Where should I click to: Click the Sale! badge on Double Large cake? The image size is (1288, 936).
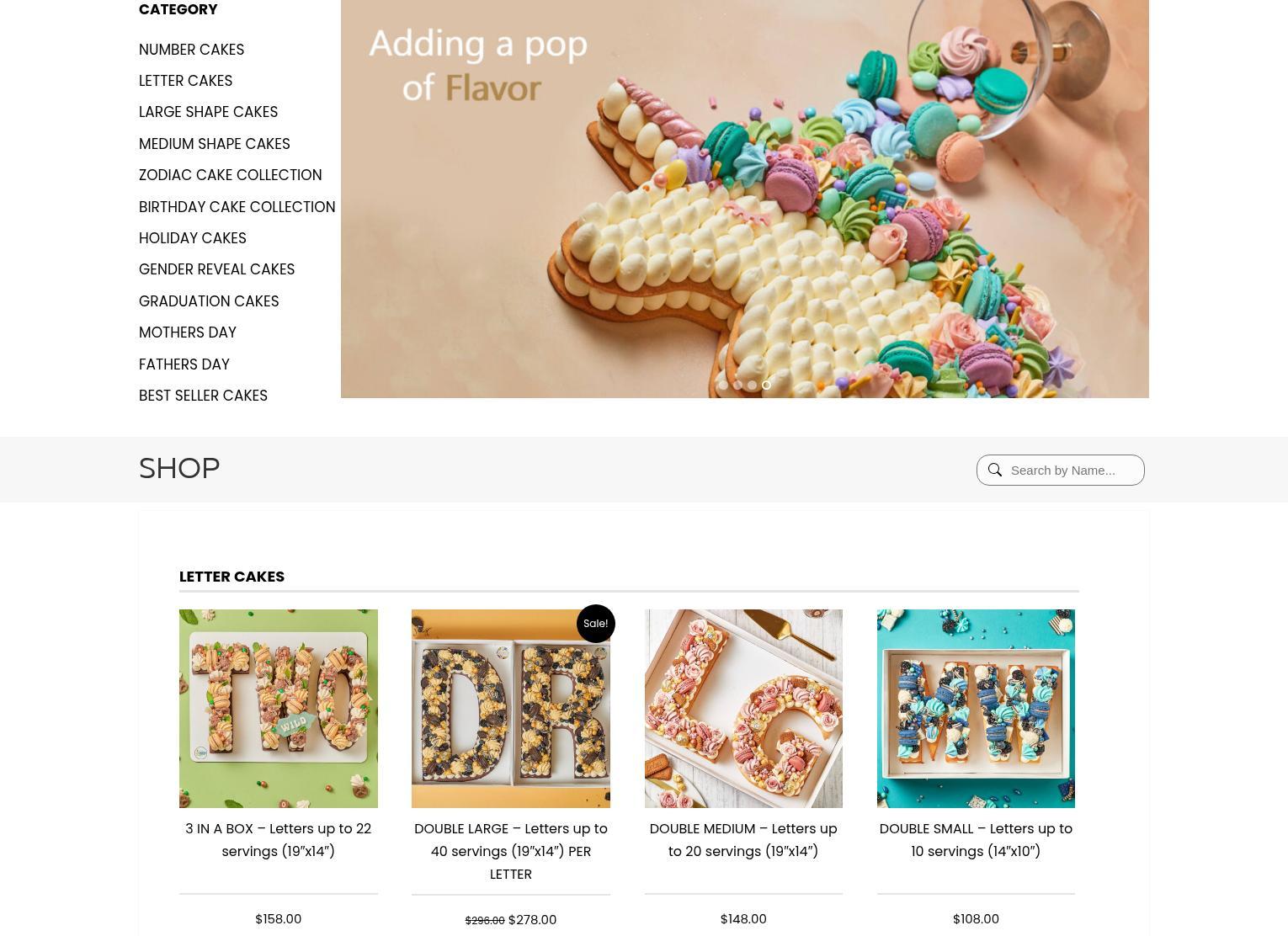pyautogui.click(x=595, y=624)
